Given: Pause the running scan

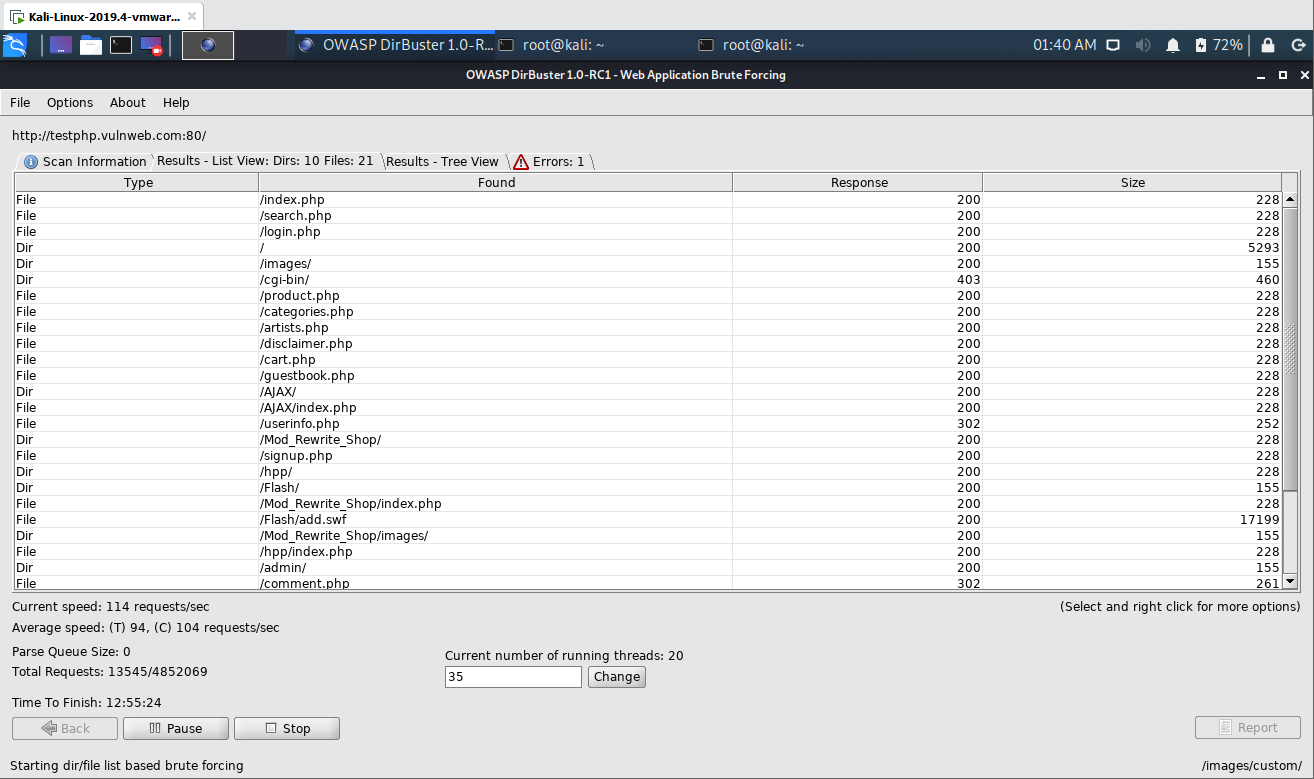Looking at the screenshot, I should [176, 729].
